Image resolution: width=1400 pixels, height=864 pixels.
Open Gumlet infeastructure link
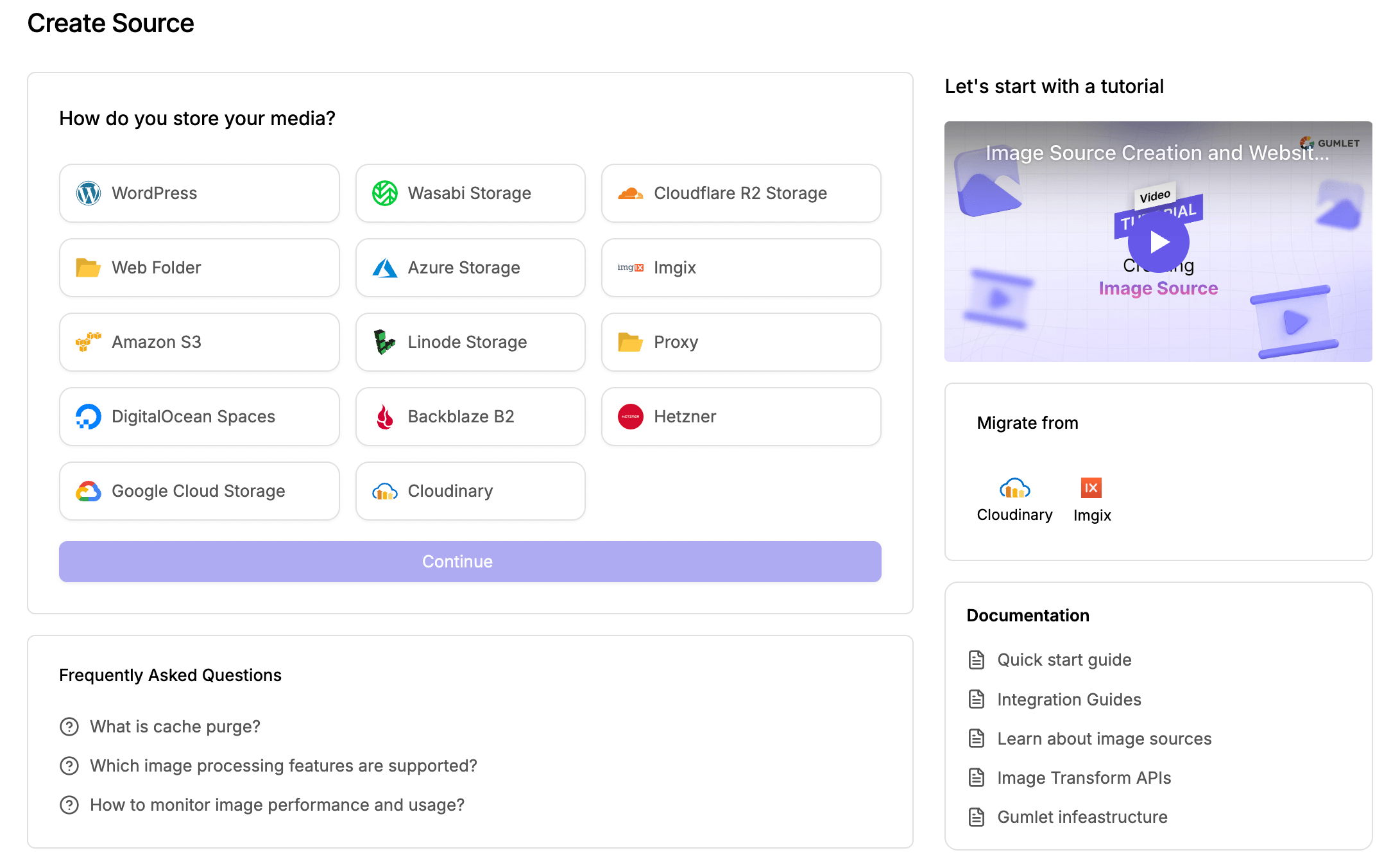point(1082,817)
